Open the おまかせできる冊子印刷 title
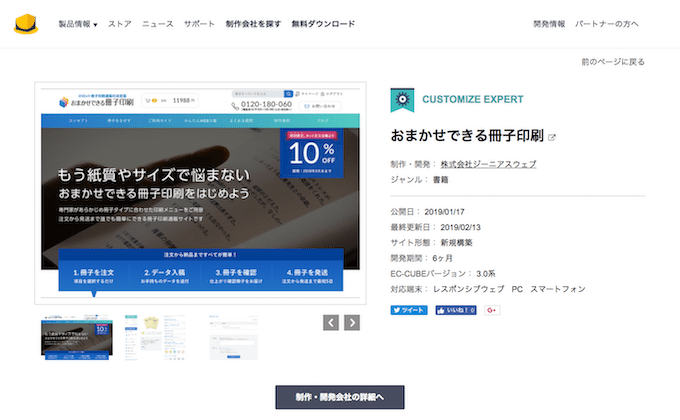Screen dimensions: 680x420 tap(467, 136)
